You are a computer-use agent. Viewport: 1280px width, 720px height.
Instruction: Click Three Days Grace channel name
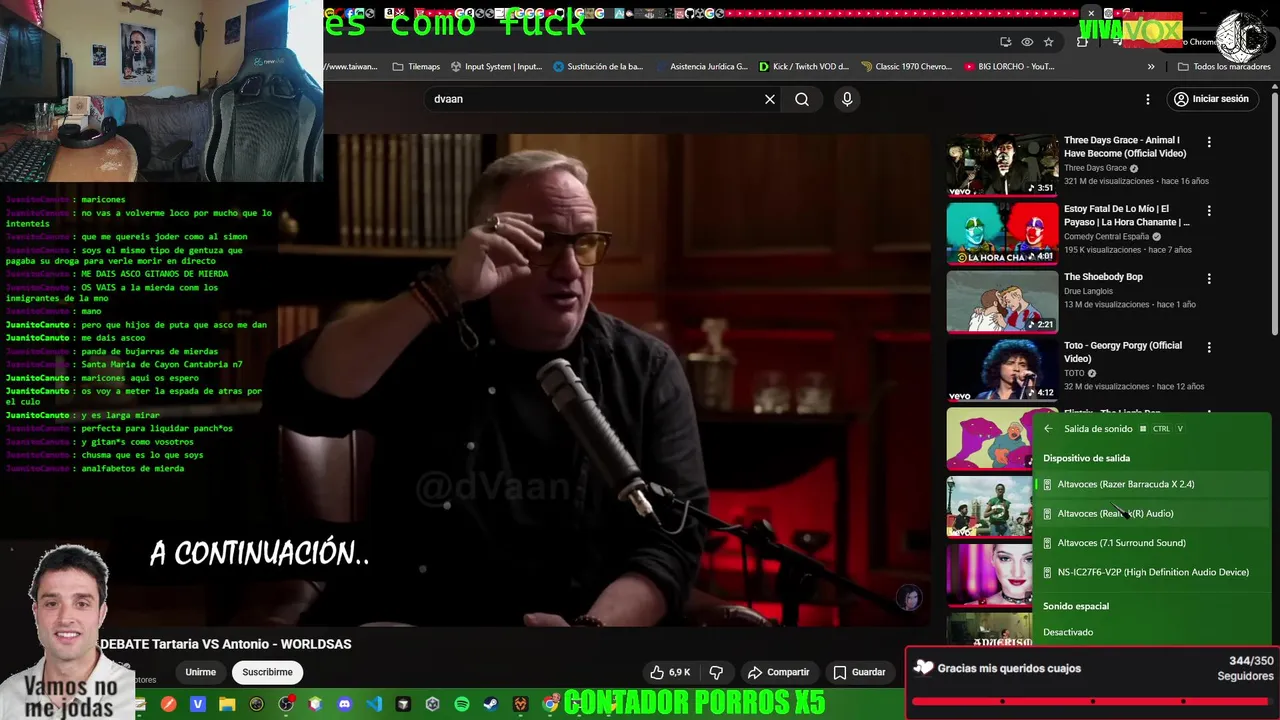click(x=1095, y=168)
